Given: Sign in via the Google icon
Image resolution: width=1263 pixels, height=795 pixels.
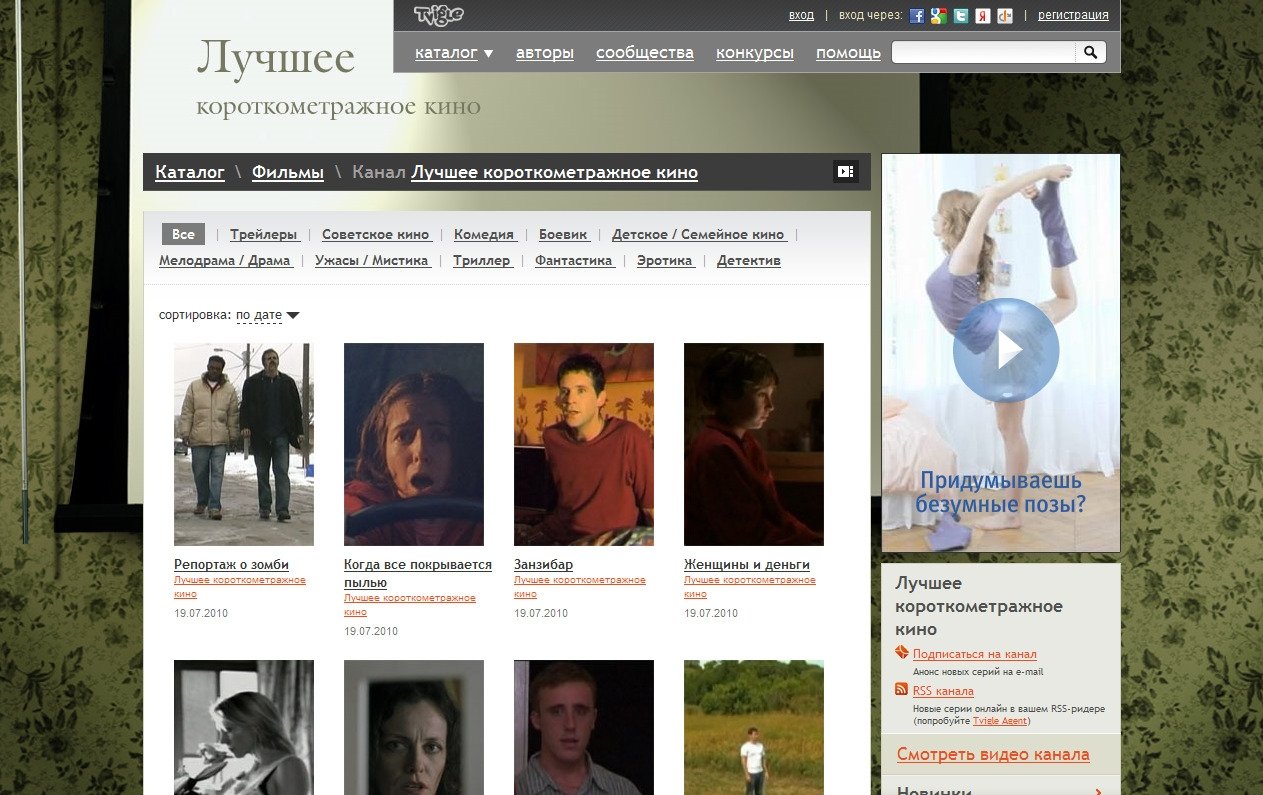Looking at the screenshot, I should coord(939,15).
